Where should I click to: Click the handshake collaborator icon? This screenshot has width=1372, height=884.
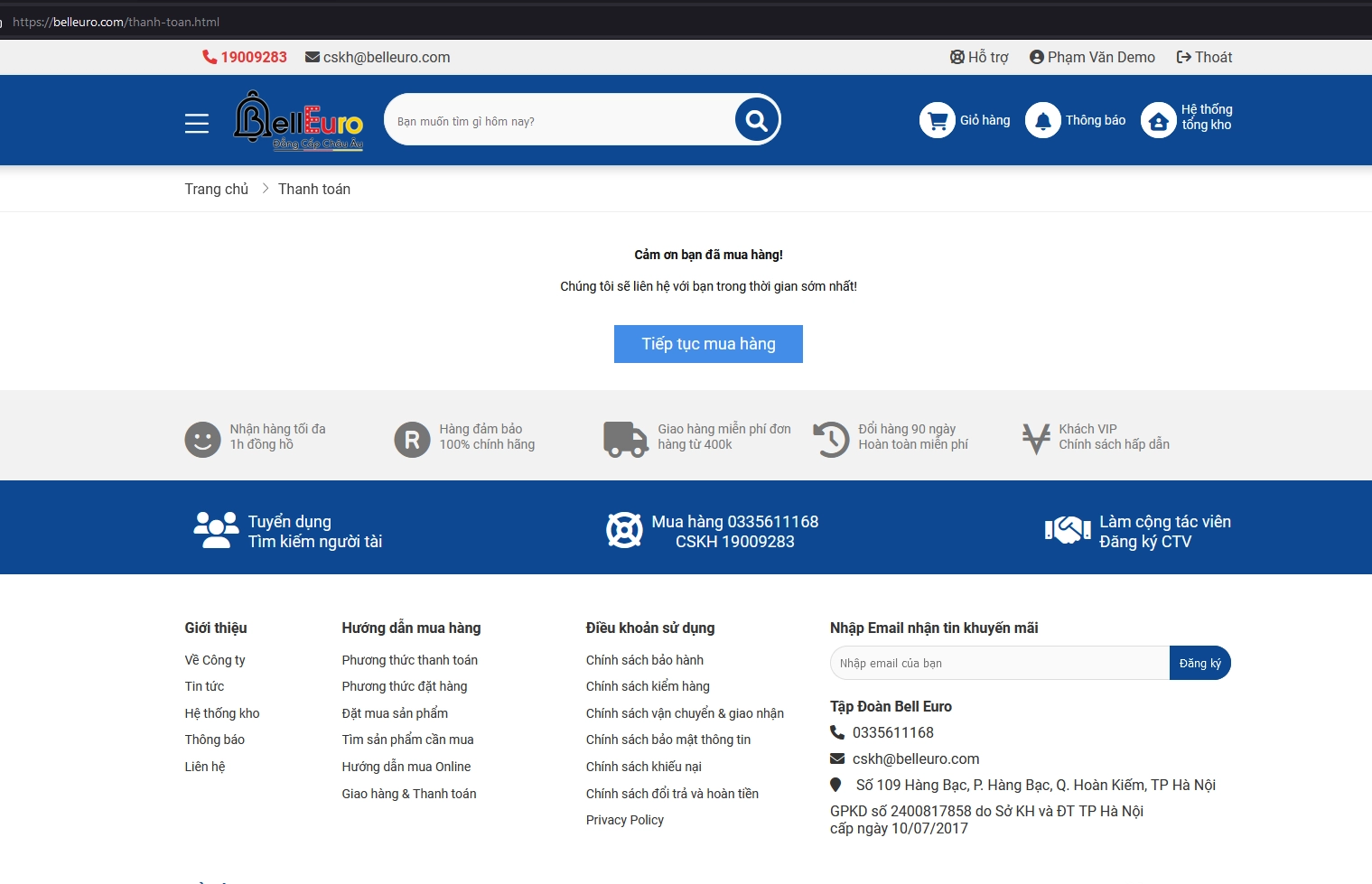click(1068, 530)
